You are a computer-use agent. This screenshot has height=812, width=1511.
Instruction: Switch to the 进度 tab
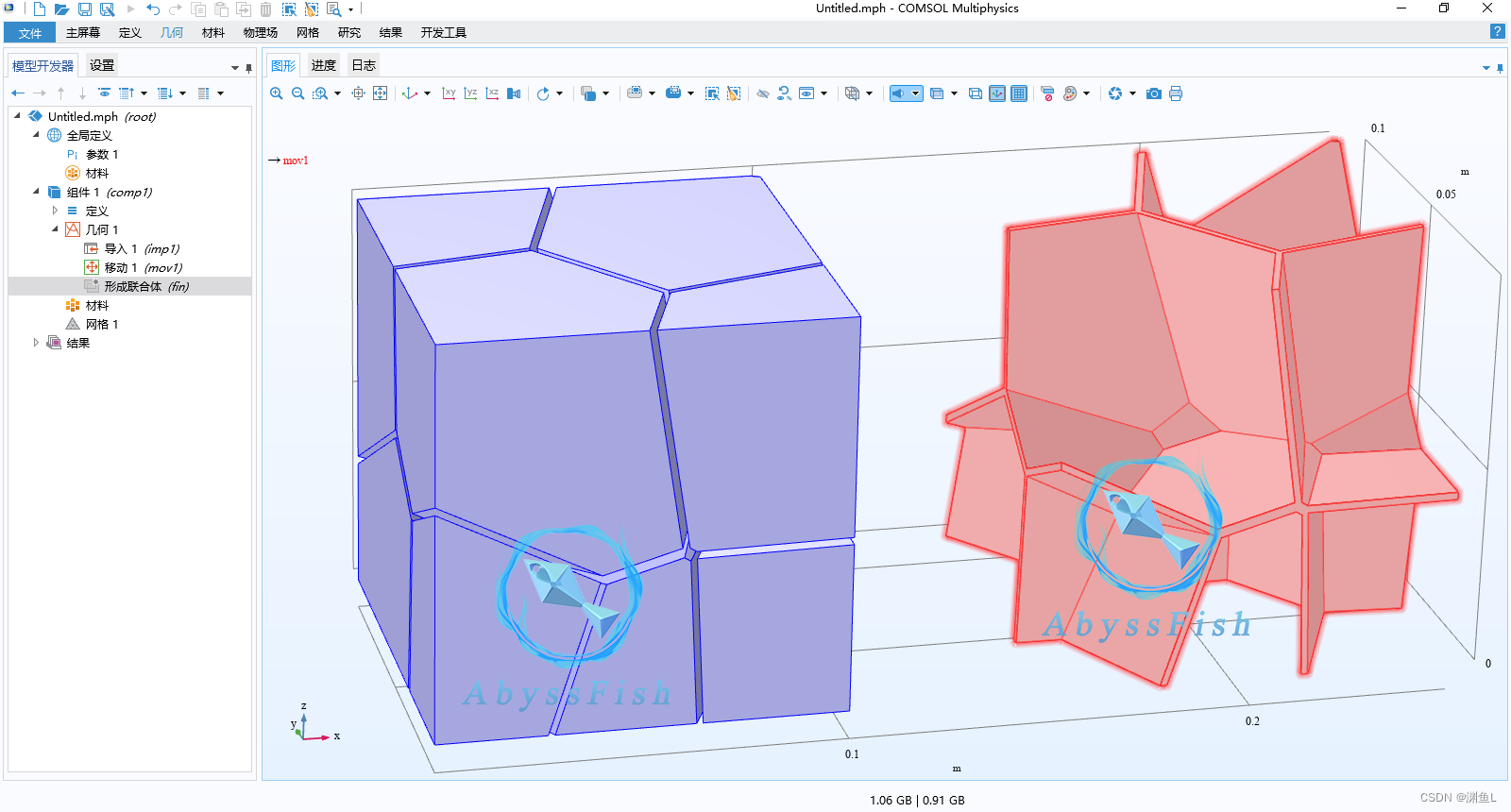click(324, 65)
